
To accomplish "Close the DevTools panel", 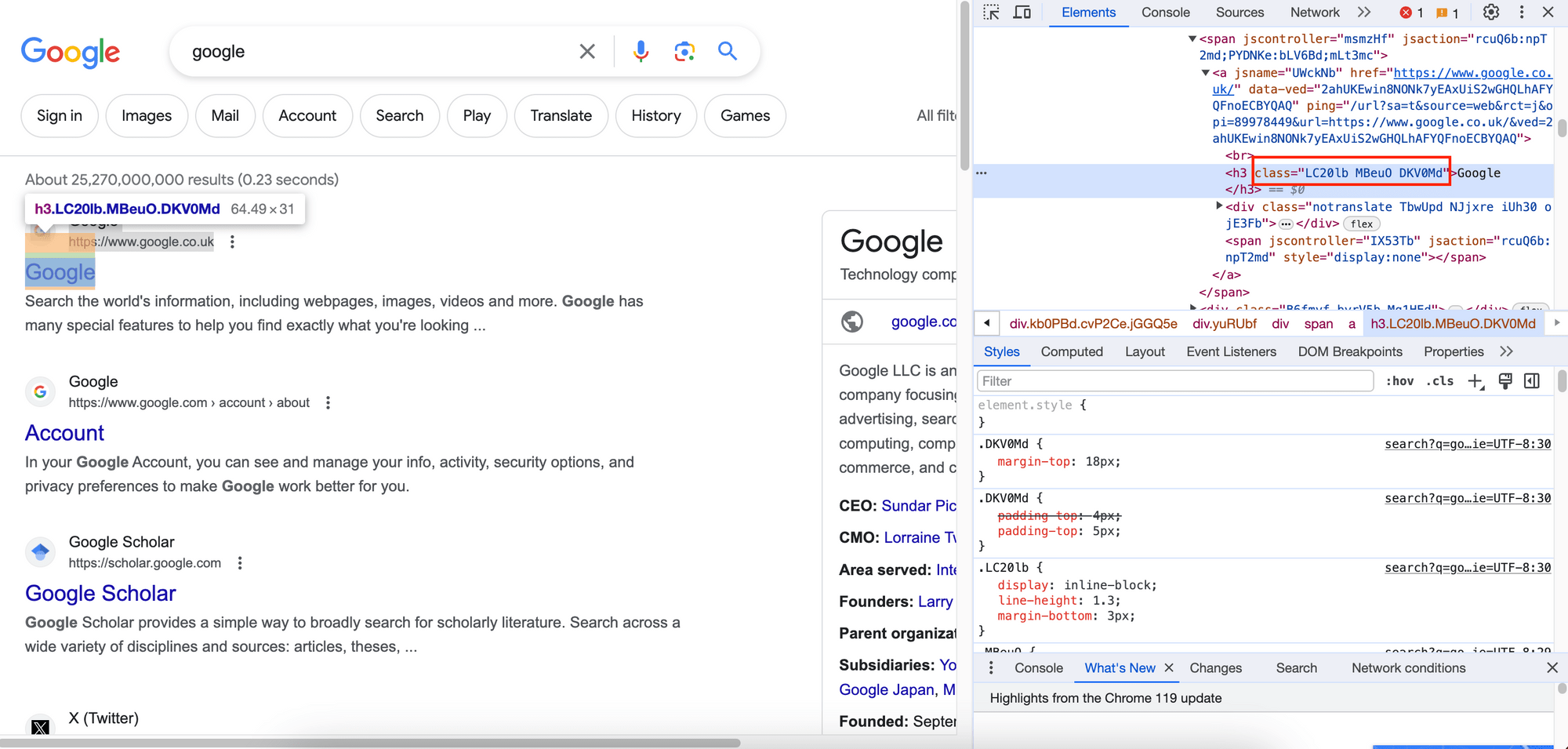I will (1548, 13).
